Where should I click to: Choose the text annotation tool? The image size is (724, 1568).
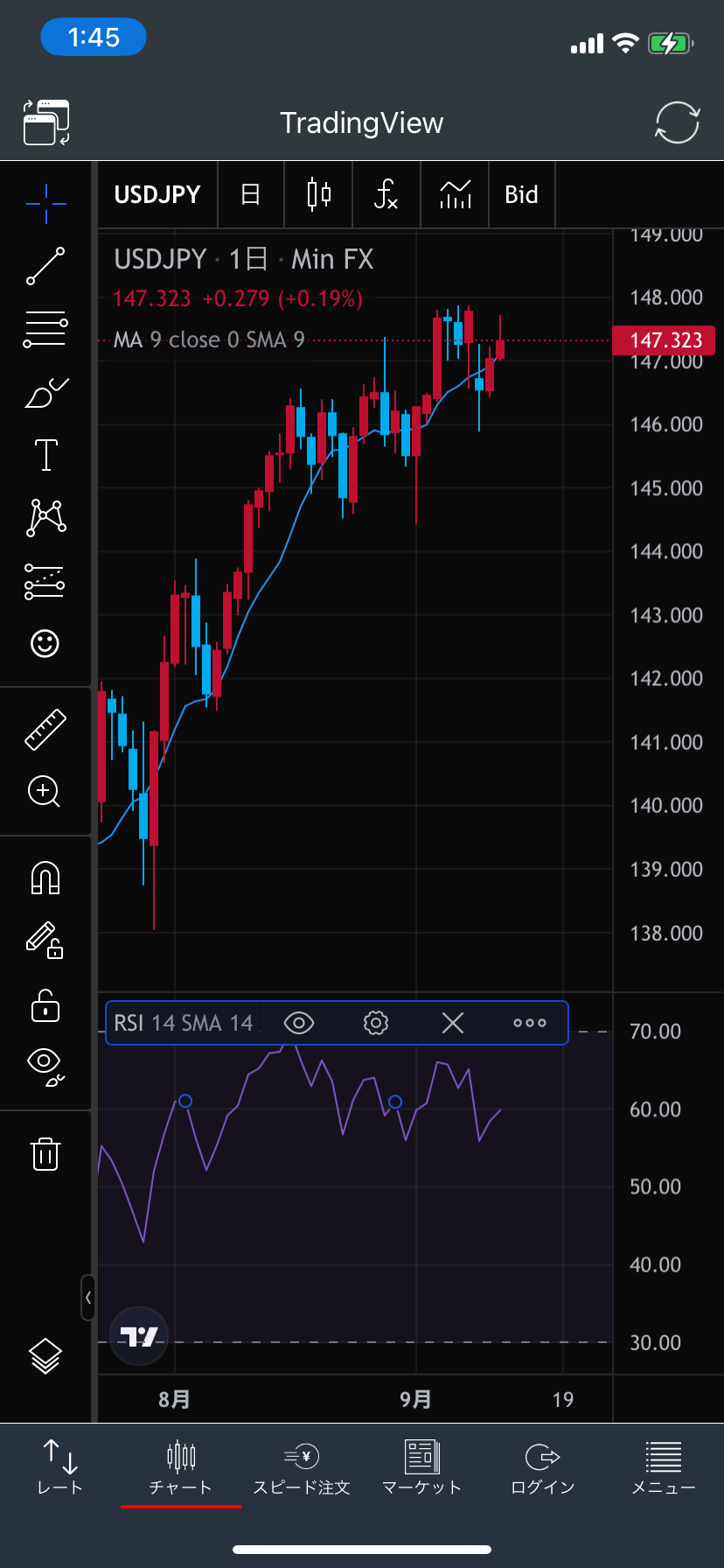click(45, 455)
